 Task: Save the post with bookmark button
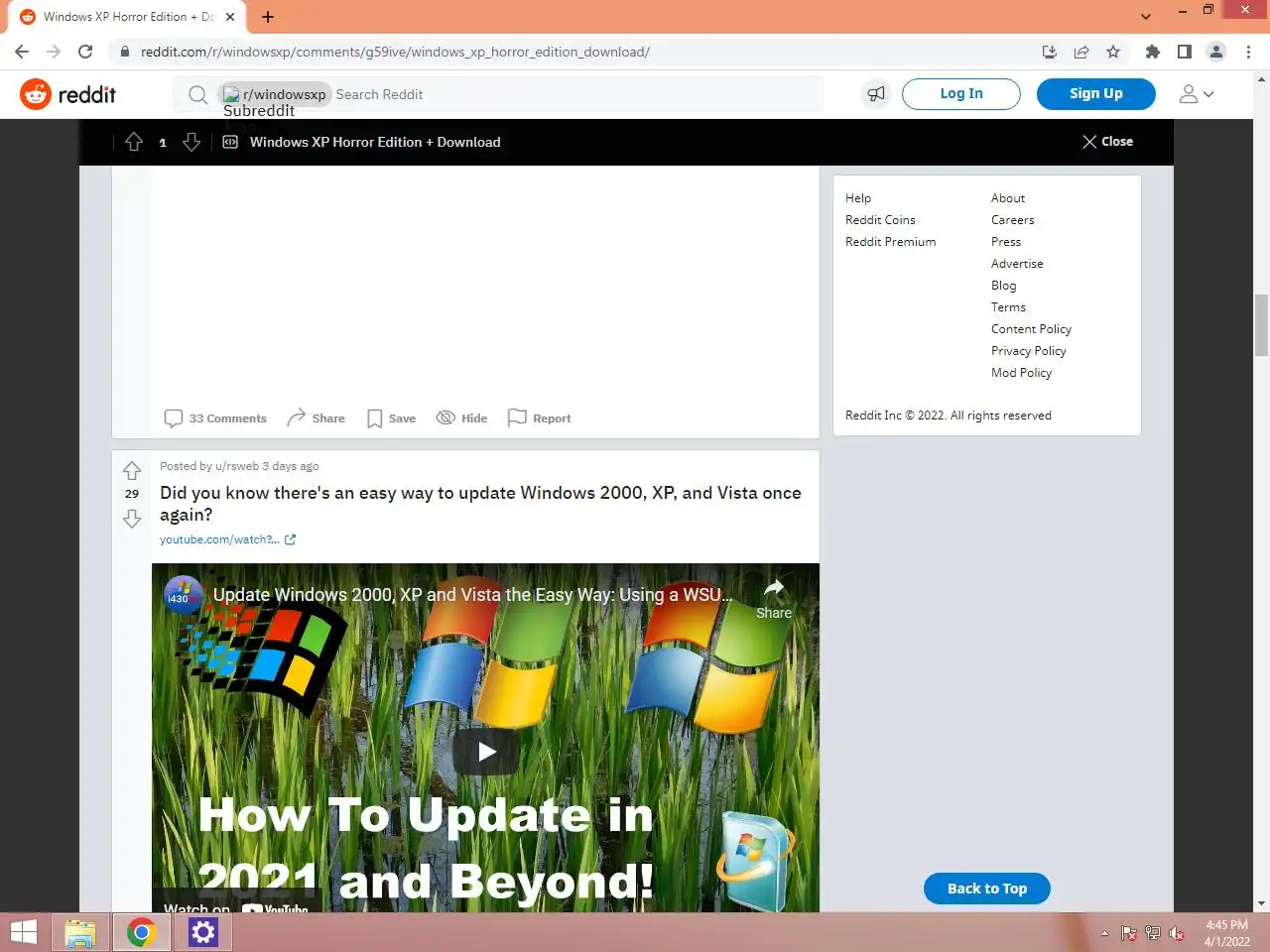pos(391,418)
